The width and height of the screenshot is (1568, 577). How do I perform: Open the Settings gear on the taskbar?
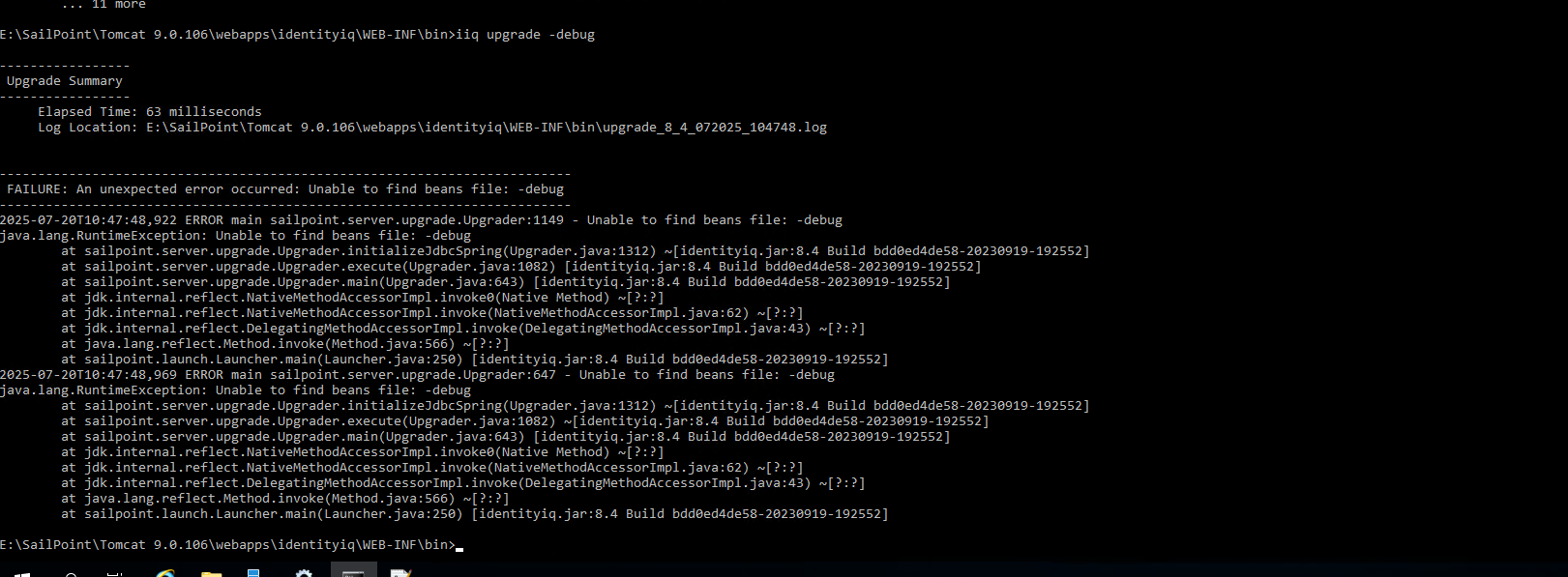click(304, 573)
